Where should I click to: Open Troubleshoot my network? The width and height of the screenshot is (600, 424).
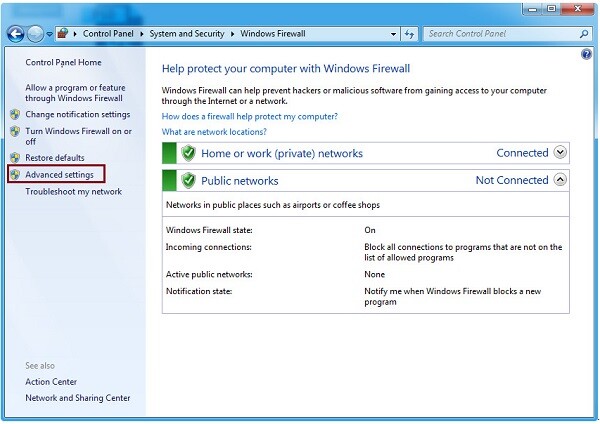tap(73, 191)
